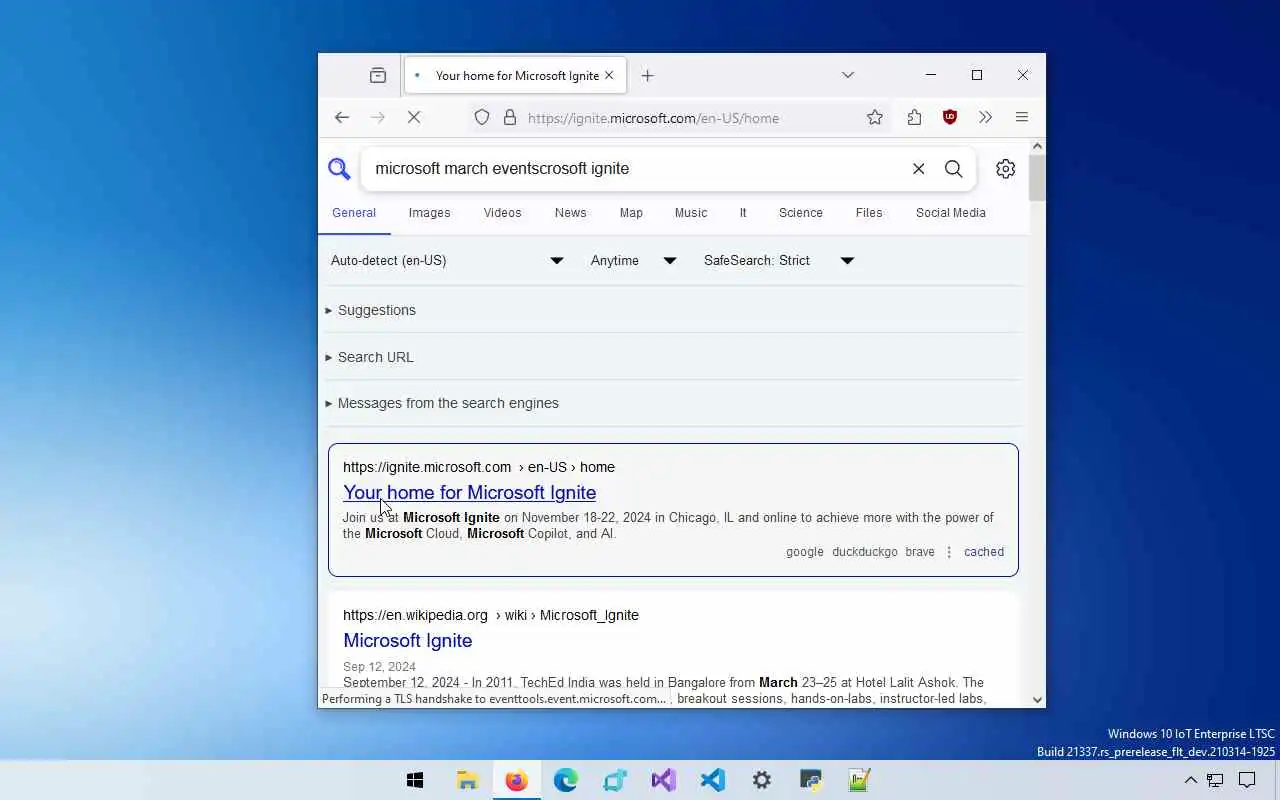
Task: Open the cached version link
Action: tap(984, 552)
